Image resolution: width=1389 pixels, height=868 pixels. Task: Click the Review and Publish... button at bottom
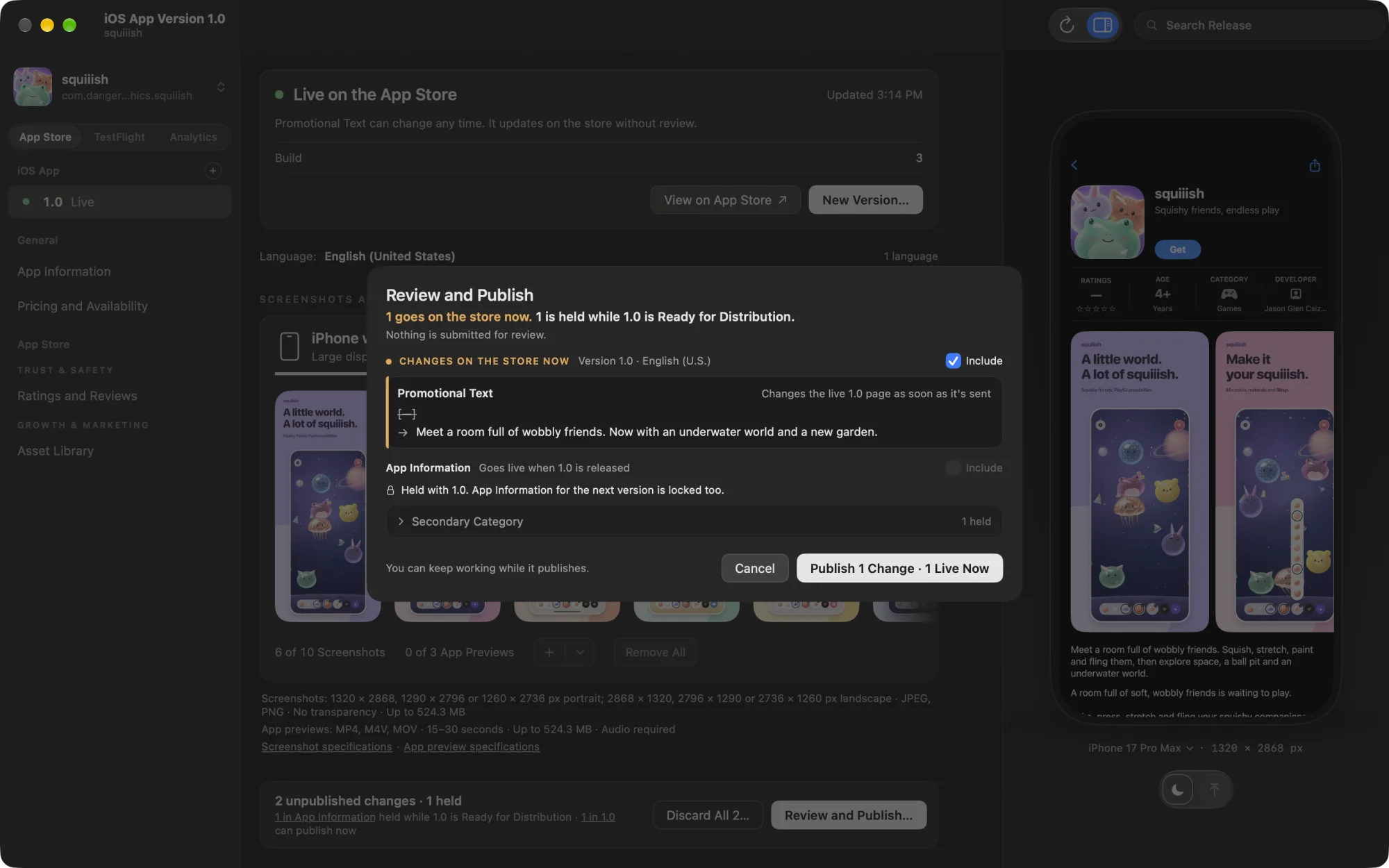849,815
